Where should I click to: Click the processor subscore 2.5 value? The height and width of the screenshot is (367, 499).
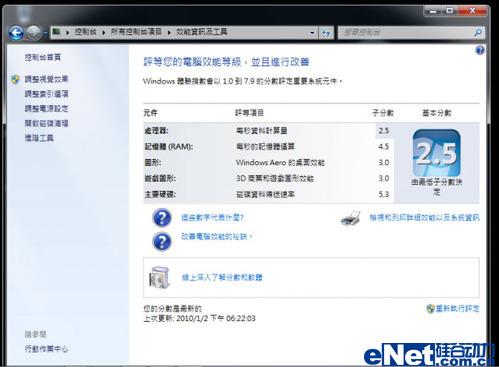[384, 131]
